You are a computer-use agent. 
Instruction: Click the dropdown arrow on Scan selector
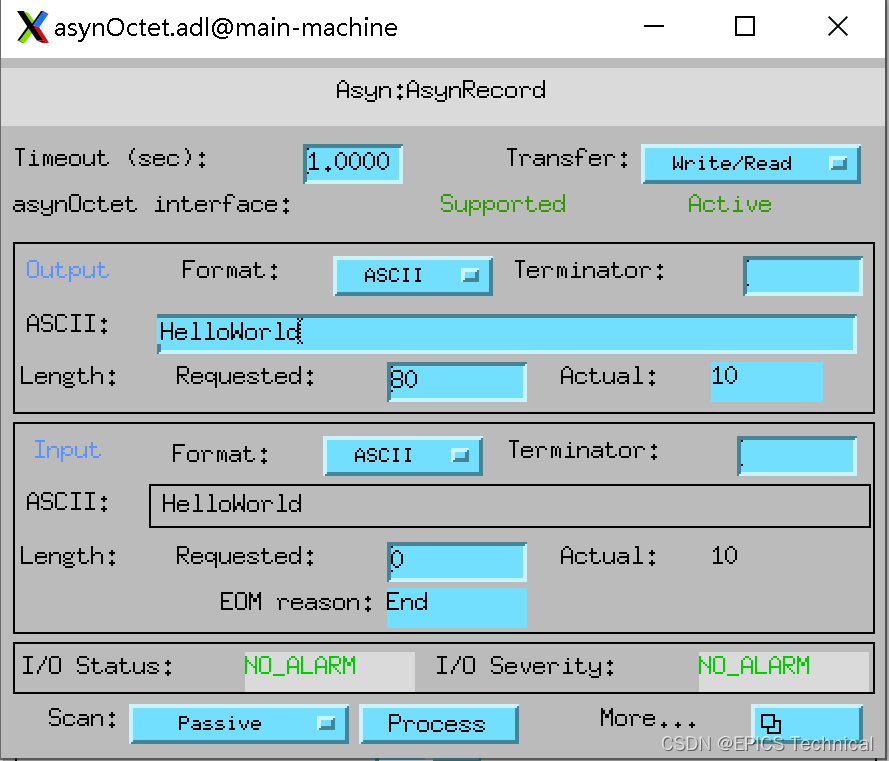click(x=328, y=723)
